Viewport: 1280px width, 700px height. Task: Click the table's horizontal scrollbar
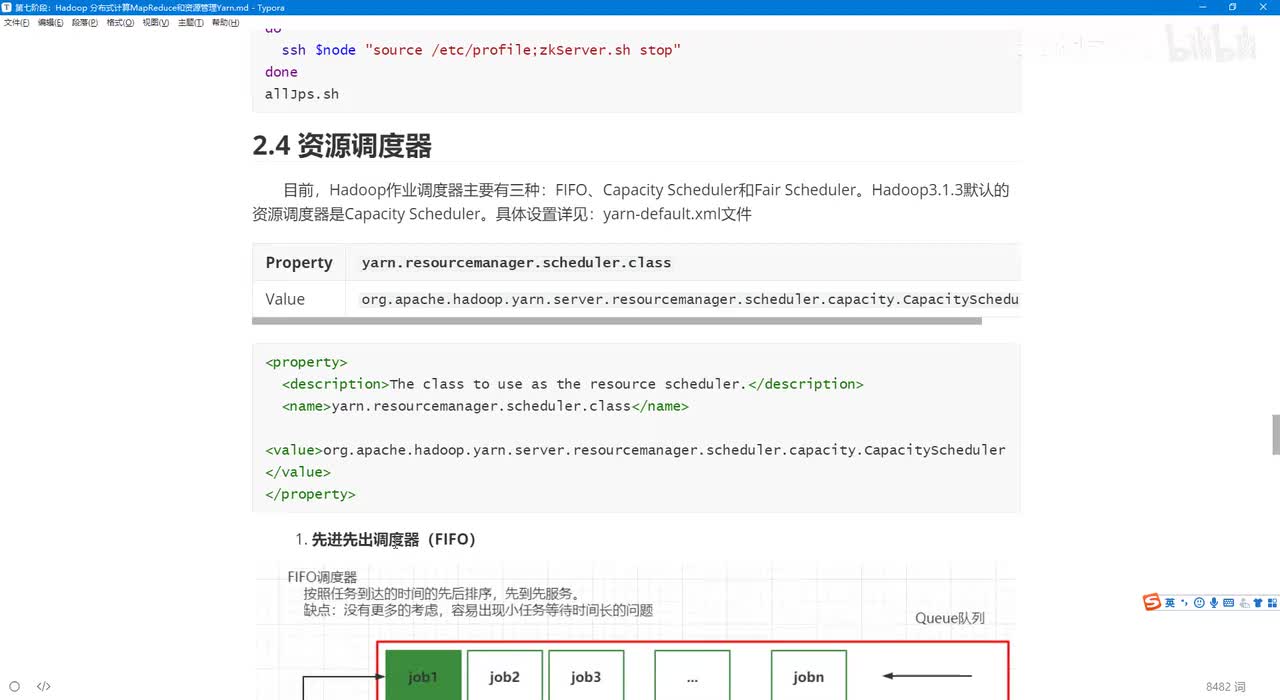(x=617, y=321)
